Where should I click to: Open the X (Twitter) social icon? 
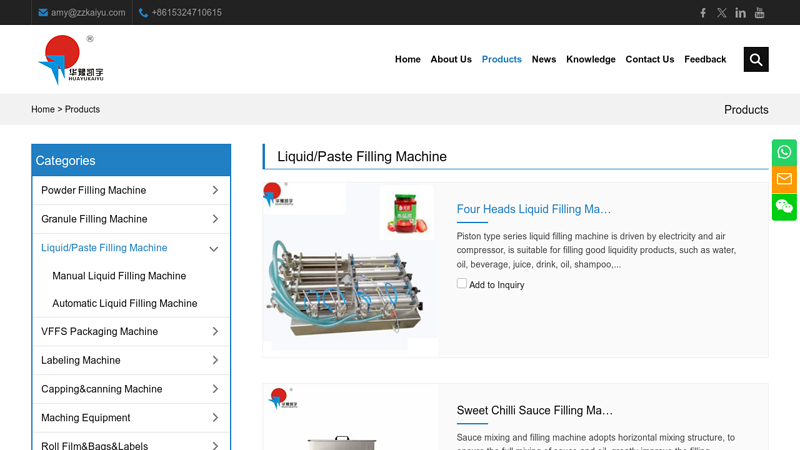pos(721,13)
